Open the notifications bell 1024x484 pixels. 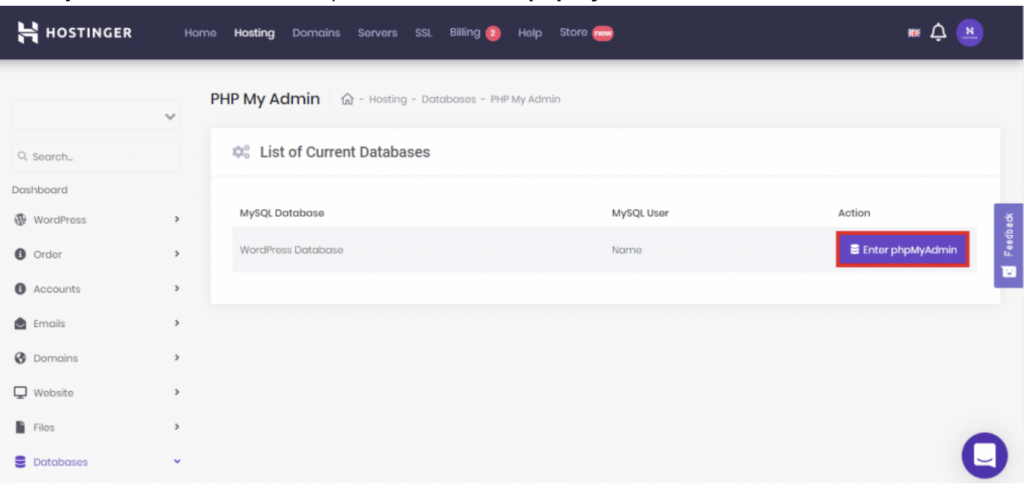click(x=938, y=33)
